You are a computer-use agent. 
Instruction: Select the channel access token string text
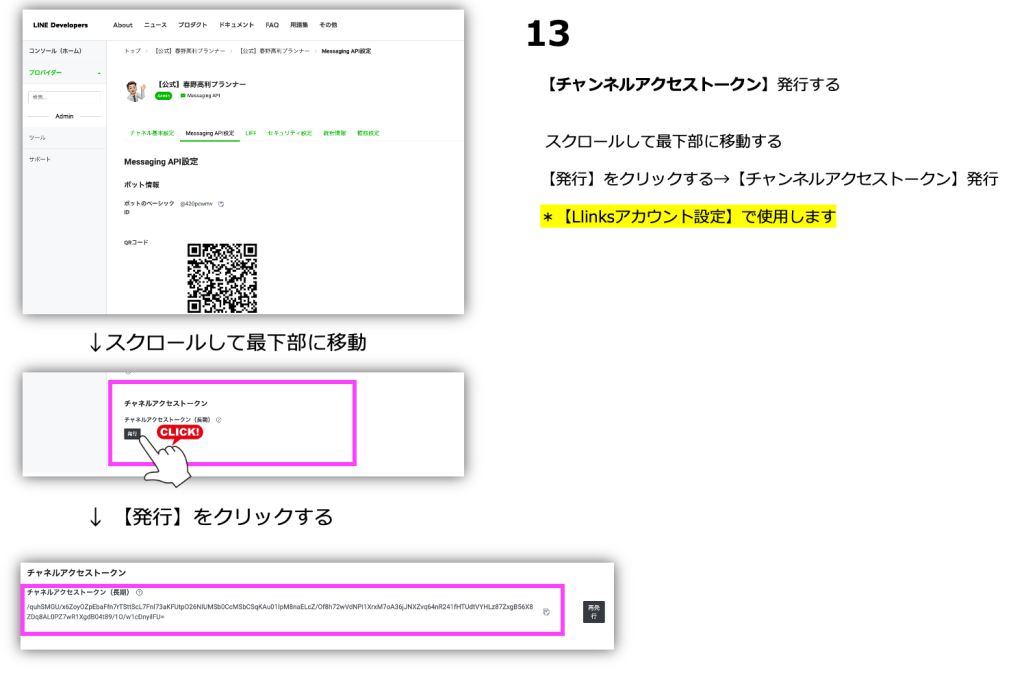click(280, 612)
